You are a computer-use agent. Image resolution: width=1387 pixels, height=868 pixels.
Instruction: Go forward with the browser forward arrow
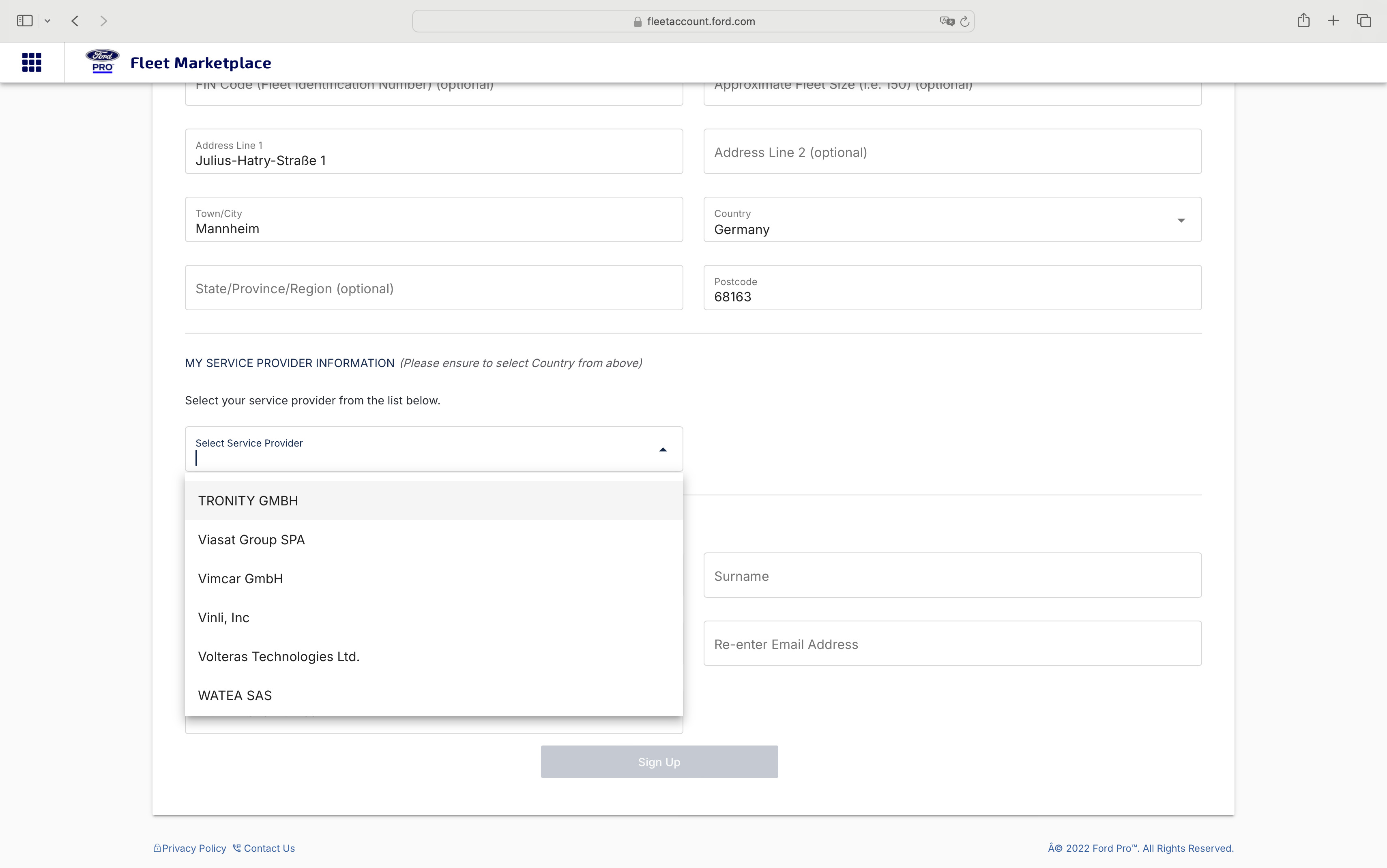coord(103,21)
